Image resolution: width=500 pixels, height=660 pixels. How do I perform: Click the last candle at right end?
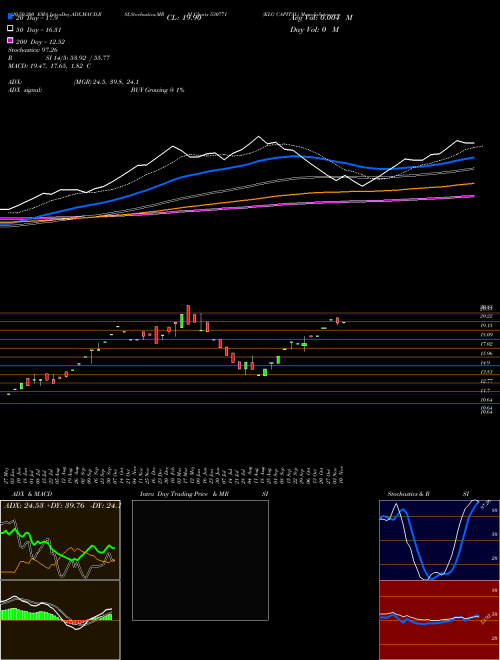[343, 322]
